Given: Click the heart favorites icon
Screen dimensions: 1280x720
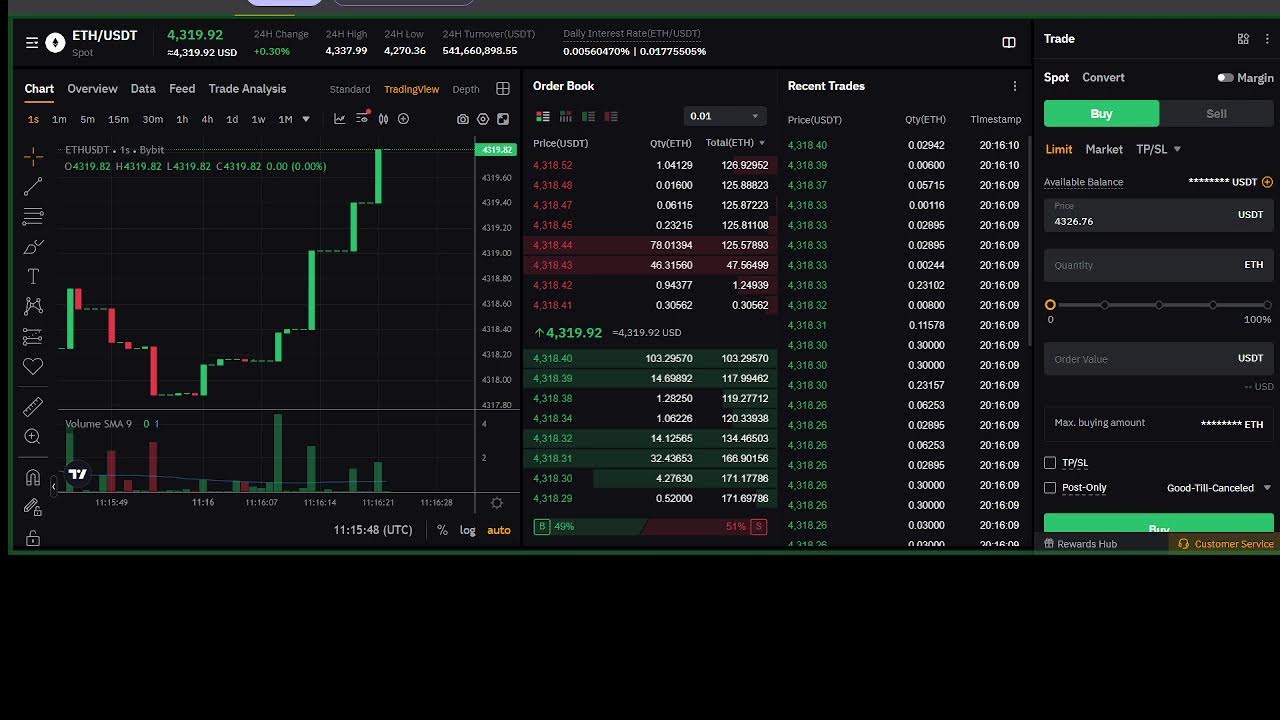Looking at the screenshot, I should tap(33, 367).
